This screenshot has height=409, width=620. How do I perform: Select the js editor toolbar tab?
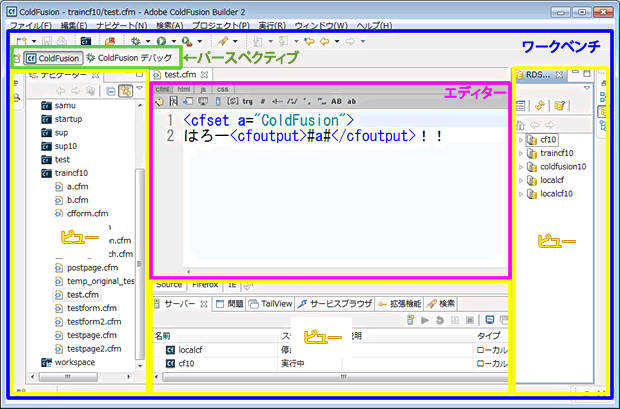click(203, 89)
